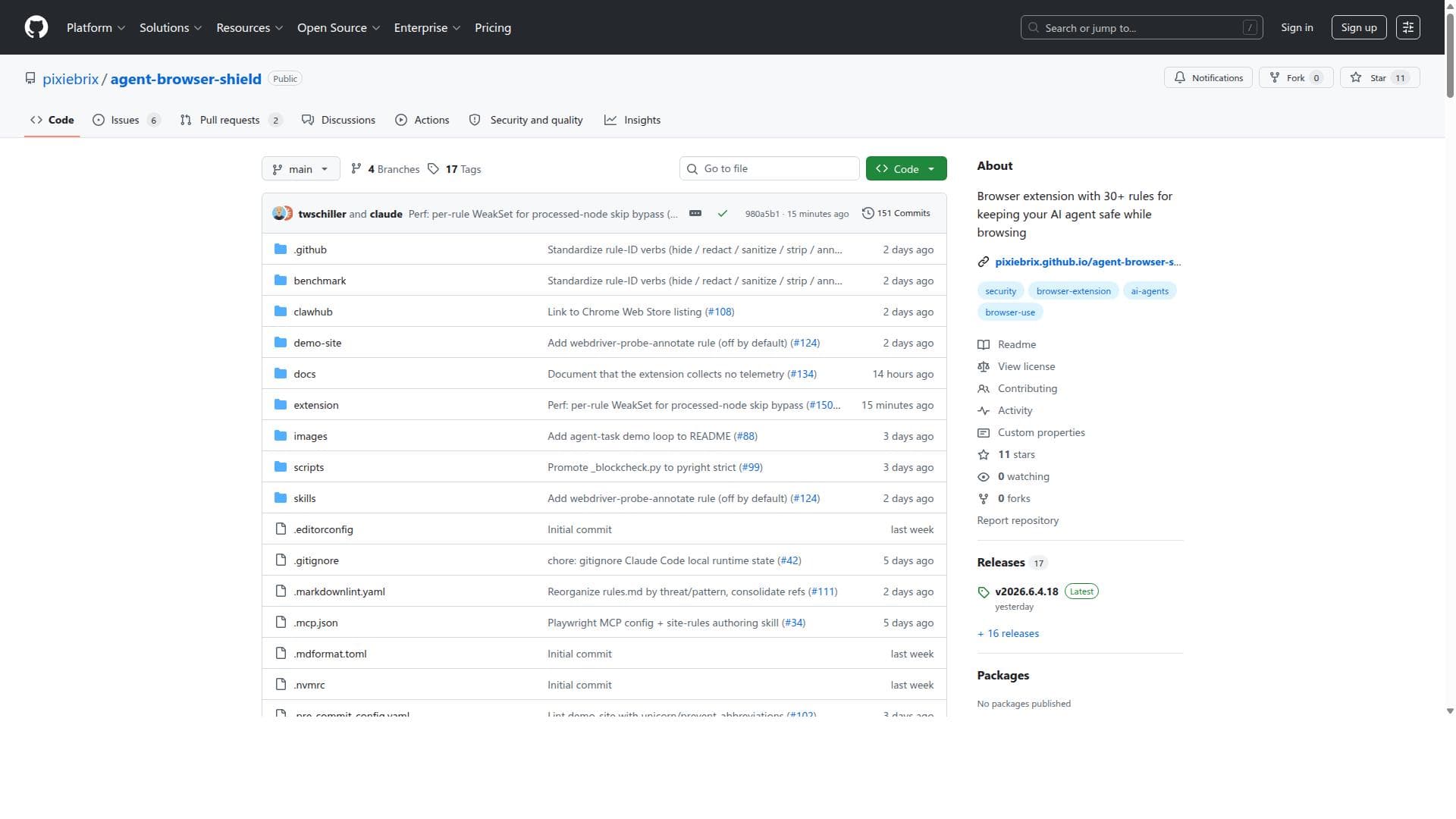
Task: Click twschiller's avatar in the commit header
Action: pyautogui.click(x=279, y=214)
